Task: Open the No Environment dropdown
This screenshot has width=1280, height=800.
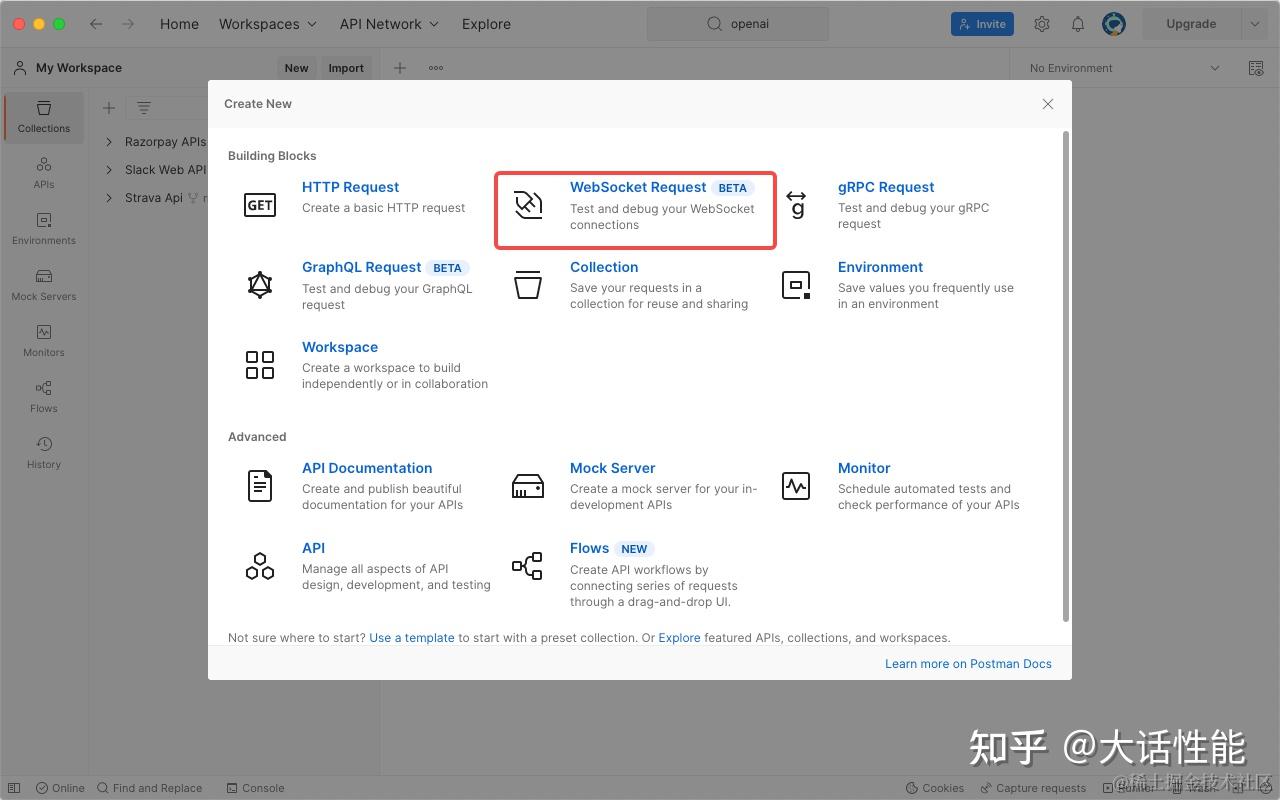Action: 1120,67
